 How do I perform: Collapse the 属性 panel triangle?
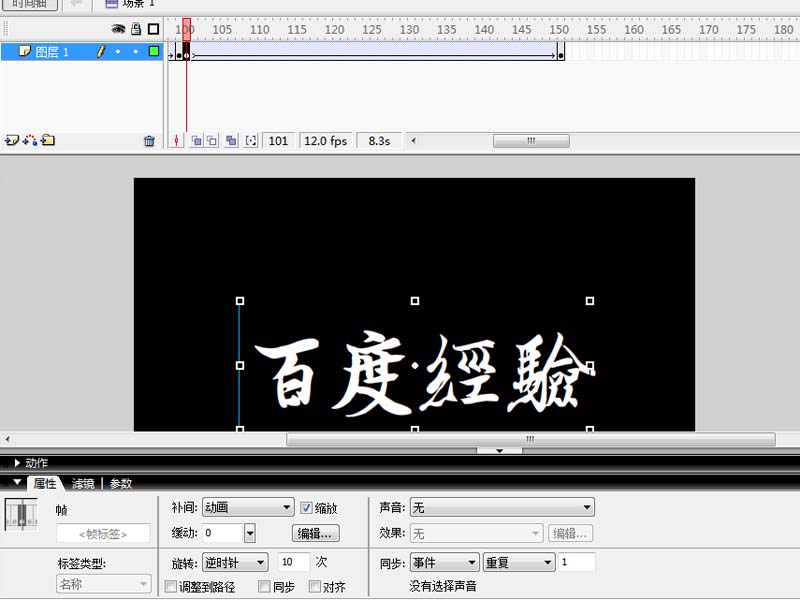[x=17, y=482]
